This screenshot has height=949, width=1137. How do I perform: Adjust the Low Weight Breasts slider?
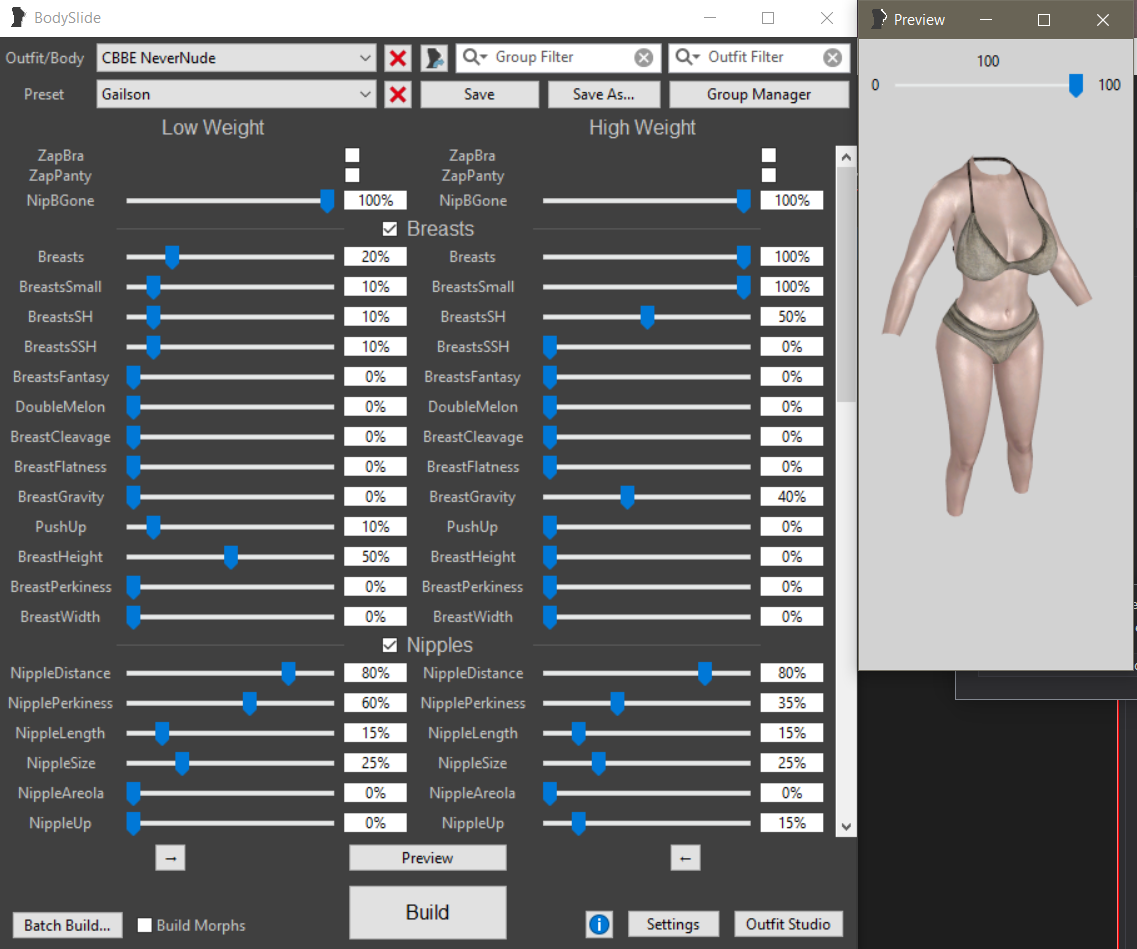(x=172, y=257)
